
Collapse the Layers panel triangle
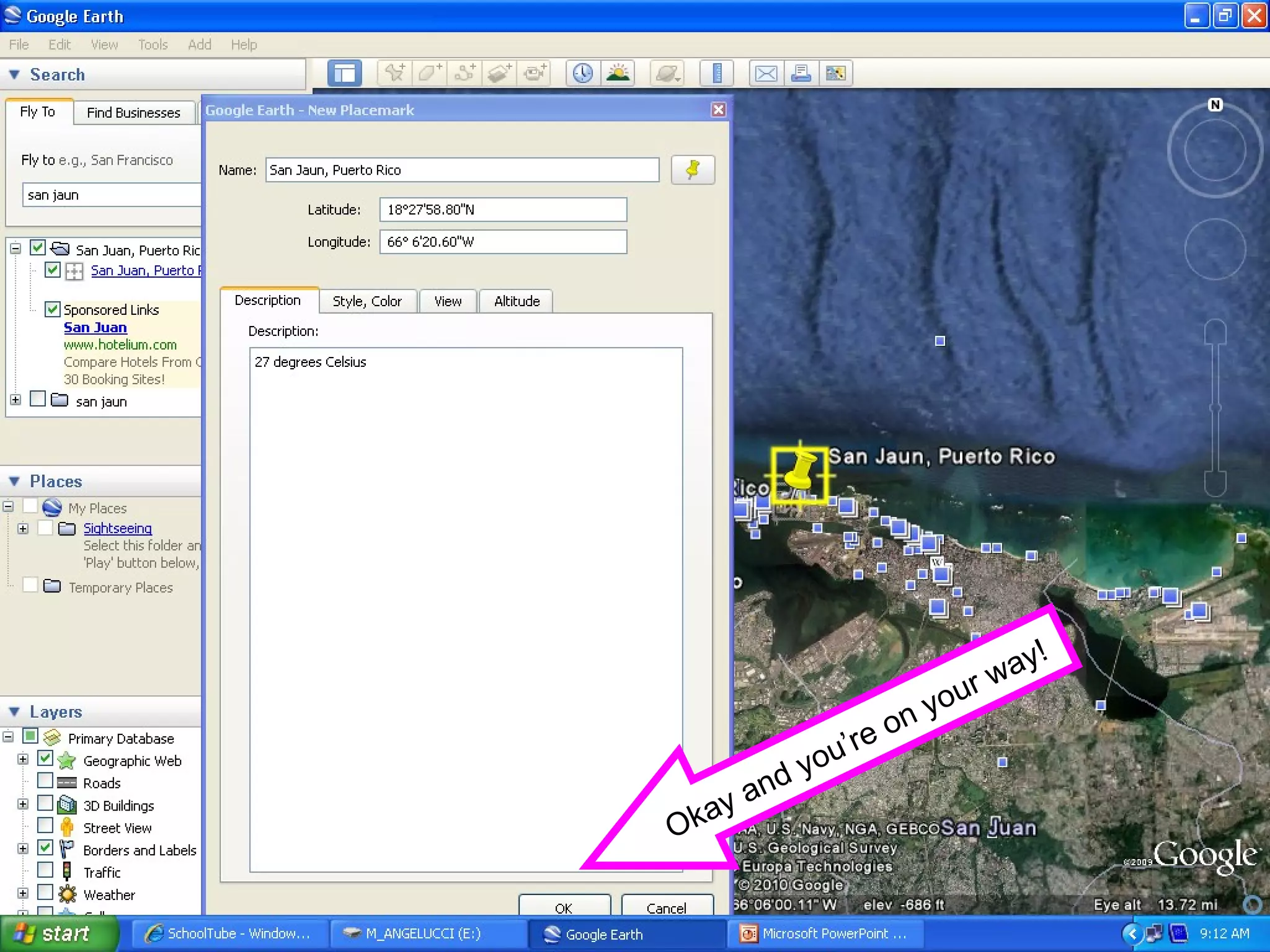(15, 712)
